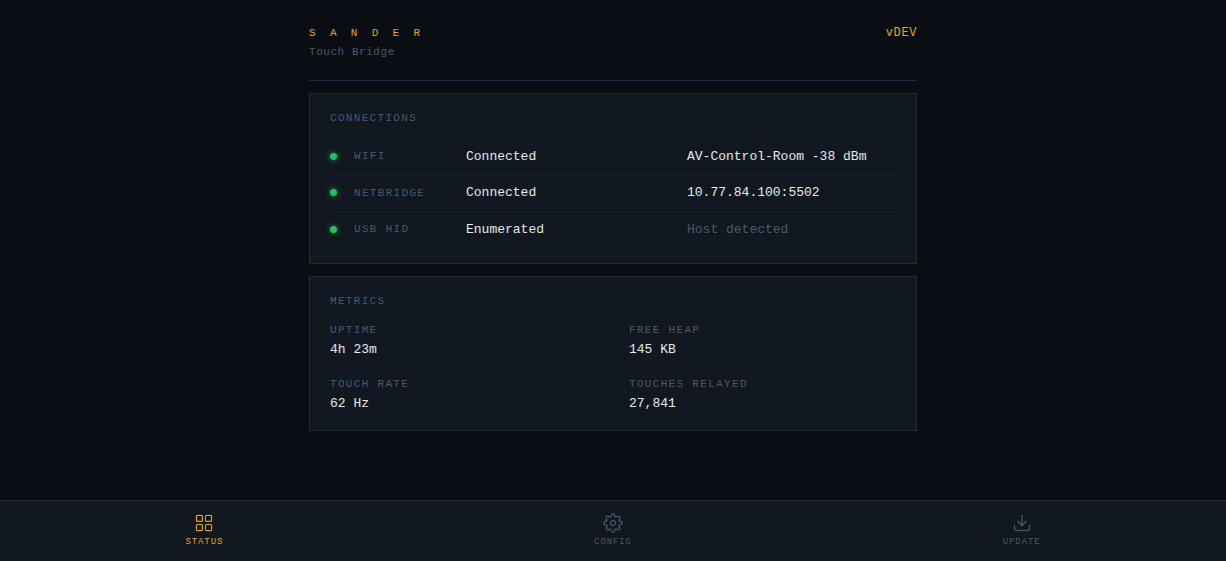This screenshot has width=1226, height=561.
Task: Click the USB HID row label
Action: pos(381,229)
